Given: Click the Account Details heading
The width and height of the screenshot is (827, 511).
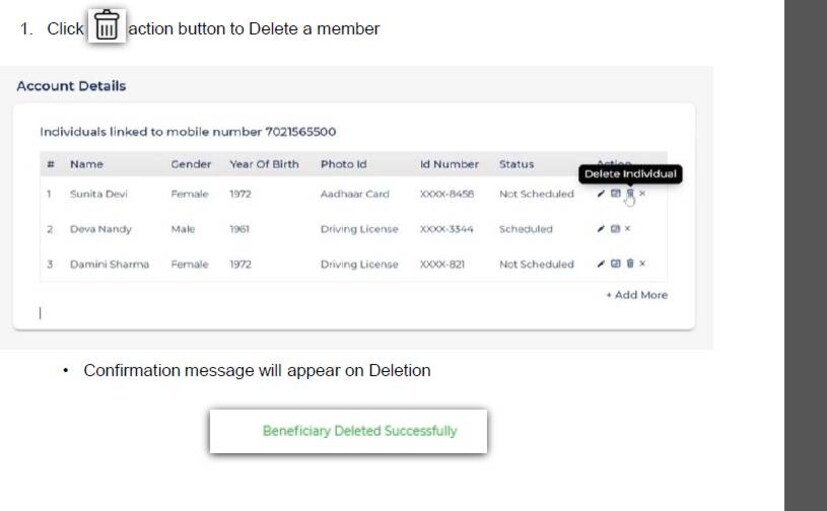Looking at the screenshot, I should pos(71,86).
